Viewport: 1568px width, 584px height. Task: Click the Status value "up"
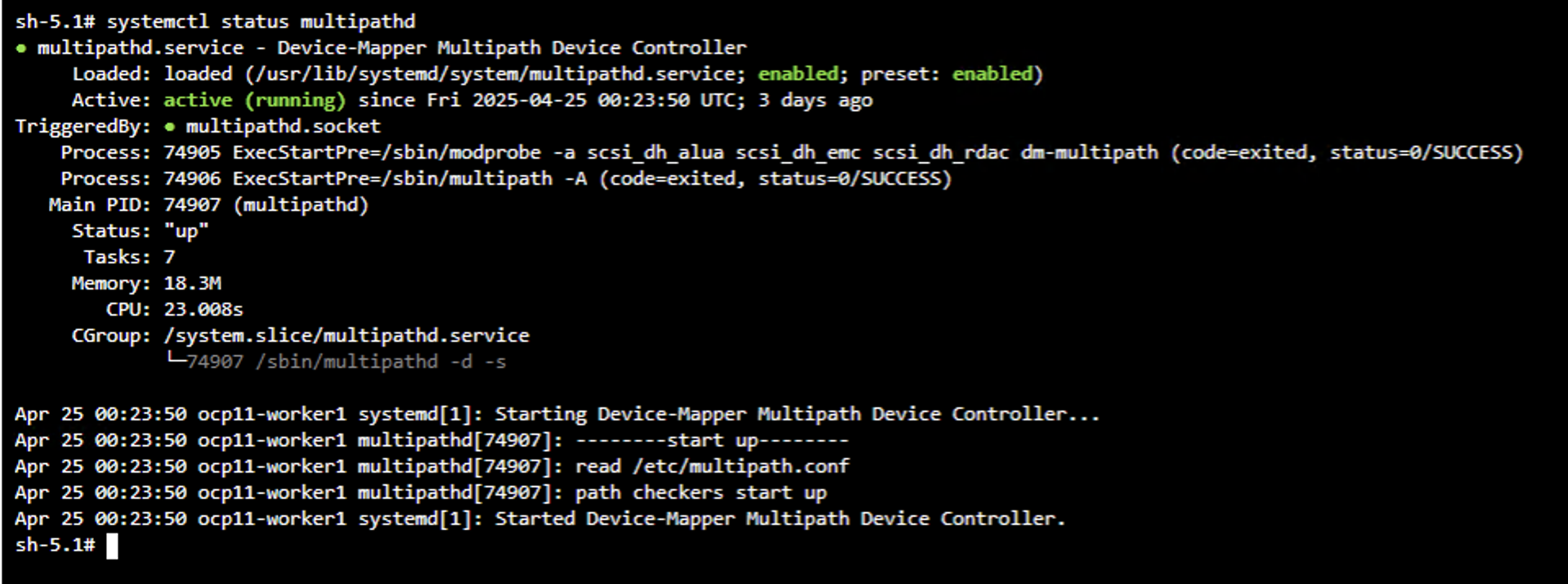[x=186, y=231]
